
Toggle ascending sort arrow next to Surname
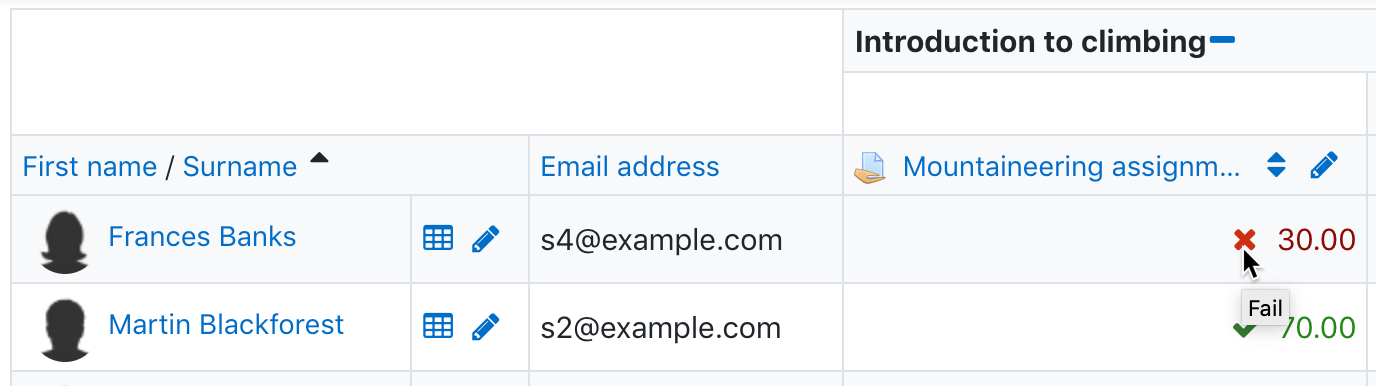(319, 158)
